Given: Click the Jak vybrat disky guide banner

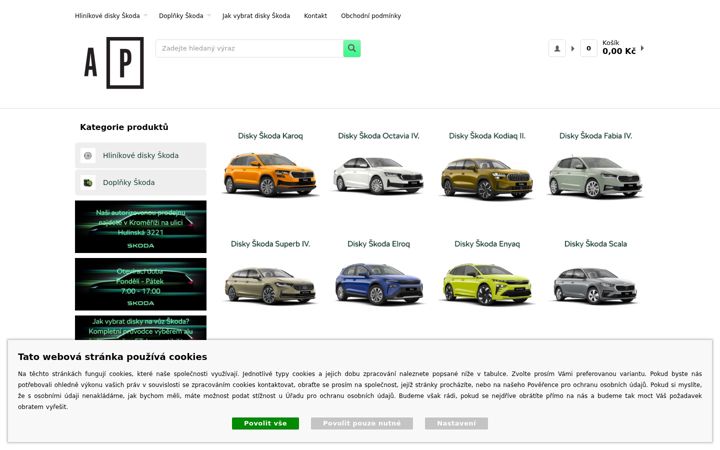Looking at the screenshot, I should [x=141, y=327].
